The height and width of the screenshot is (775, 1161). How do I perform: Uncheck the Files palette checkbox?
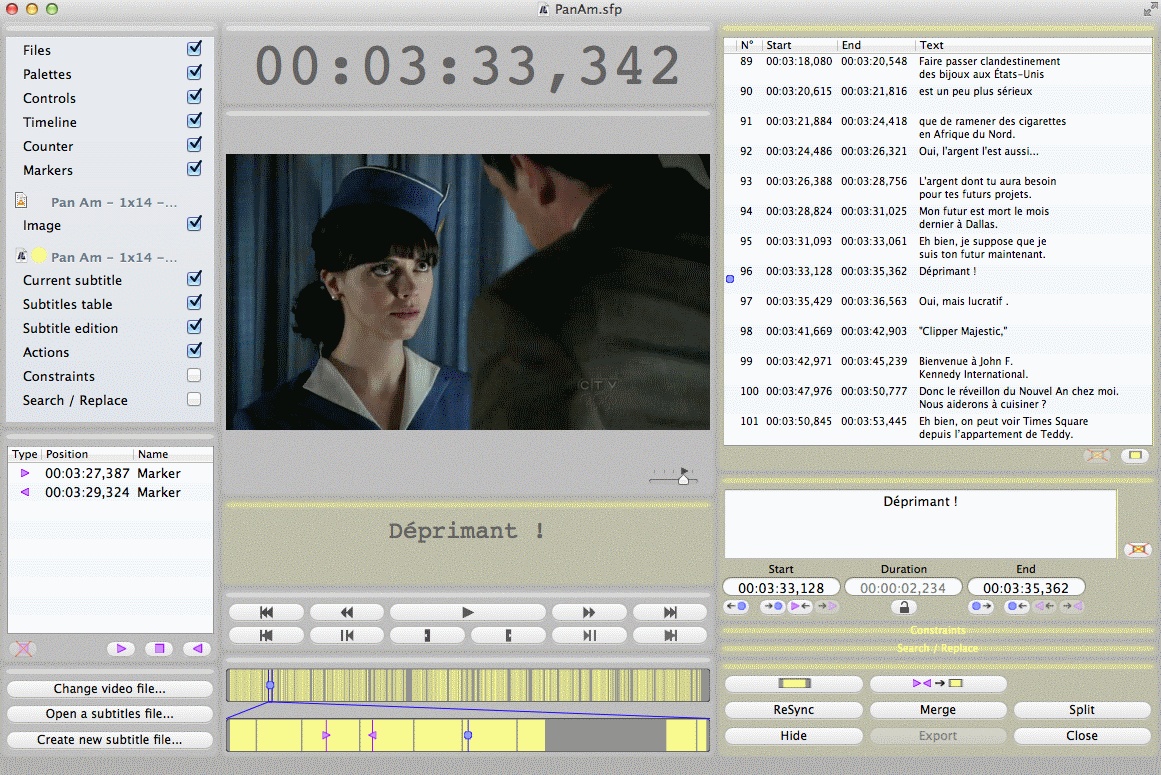[194, 48]
